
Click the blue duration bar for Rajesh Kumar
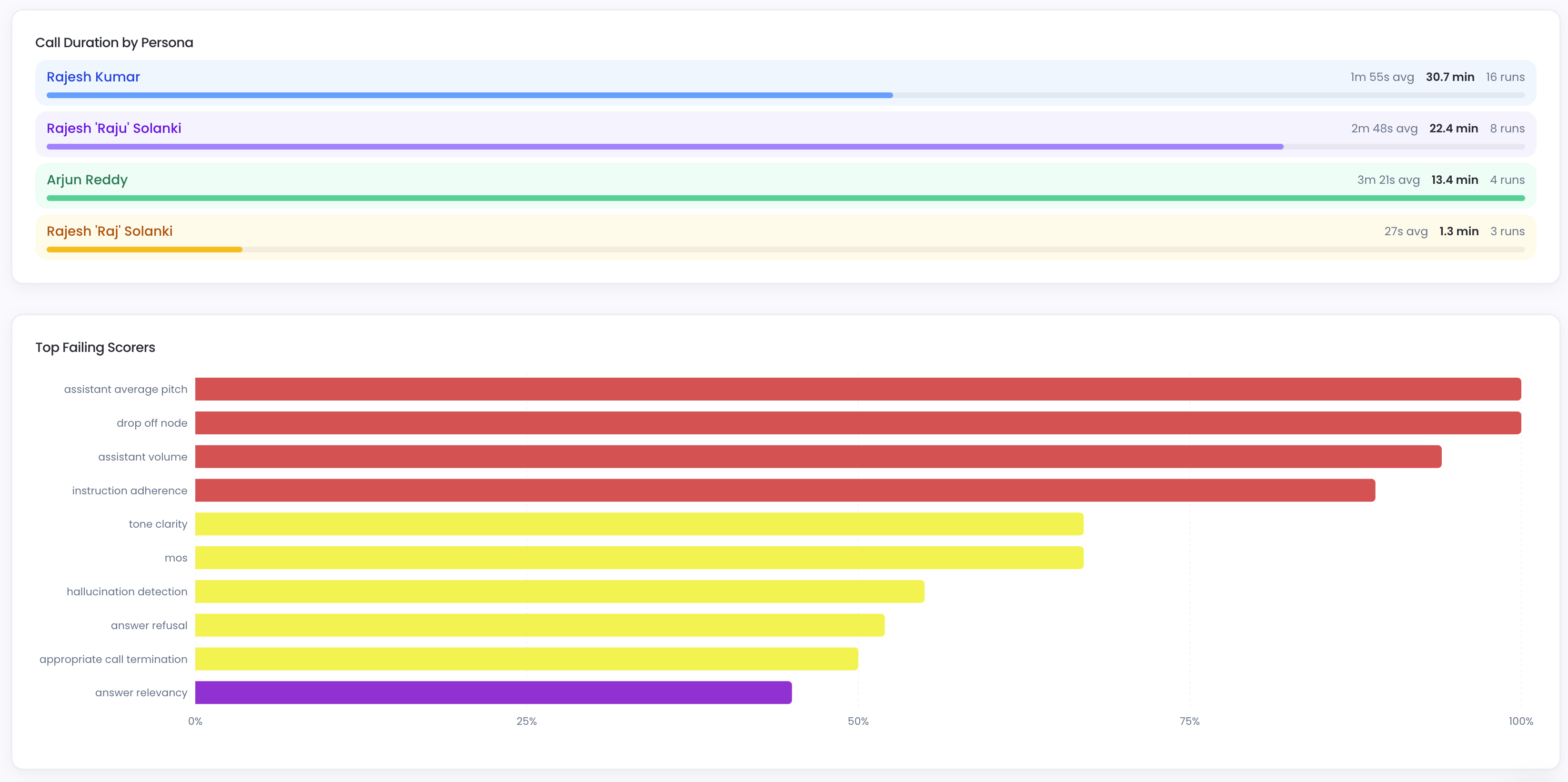469,95
